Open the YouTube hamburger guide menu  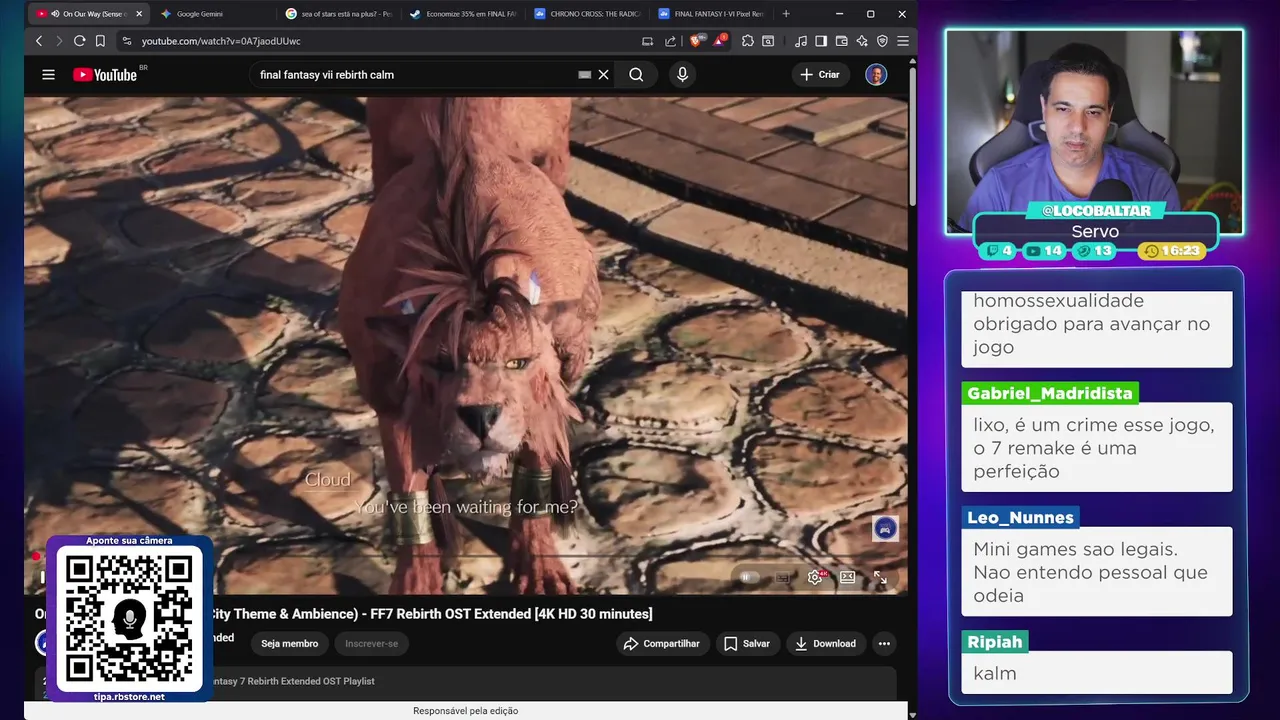(x=48, y=75)
